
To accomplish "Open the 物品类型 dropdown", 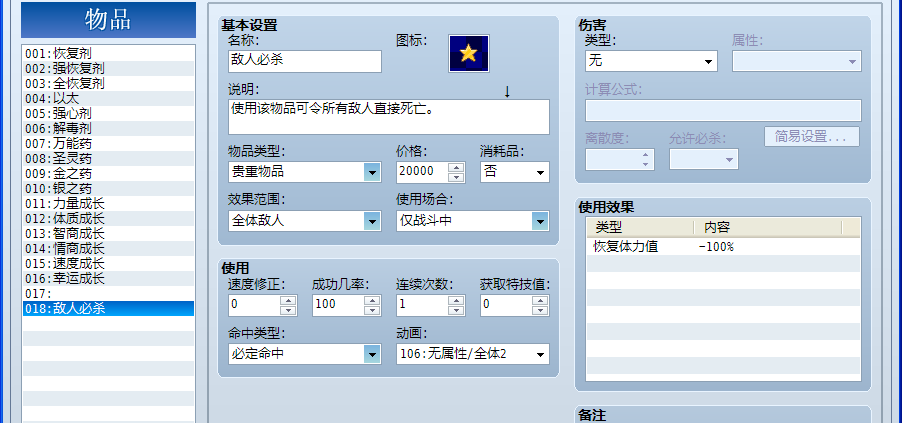I will tap(305, 172).
